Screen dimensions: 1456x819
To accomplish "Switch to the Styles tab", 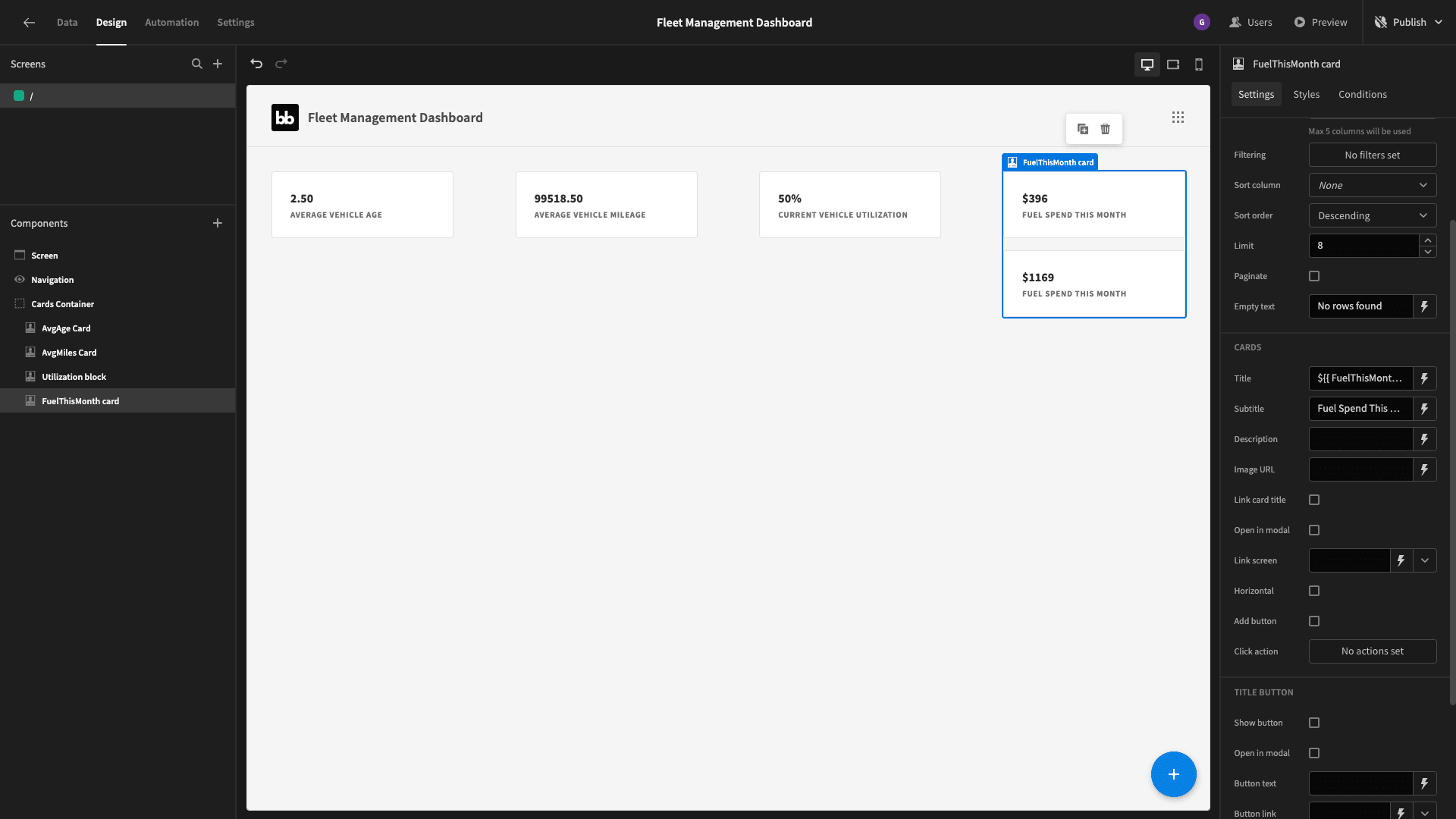I will pos(1306,94).
